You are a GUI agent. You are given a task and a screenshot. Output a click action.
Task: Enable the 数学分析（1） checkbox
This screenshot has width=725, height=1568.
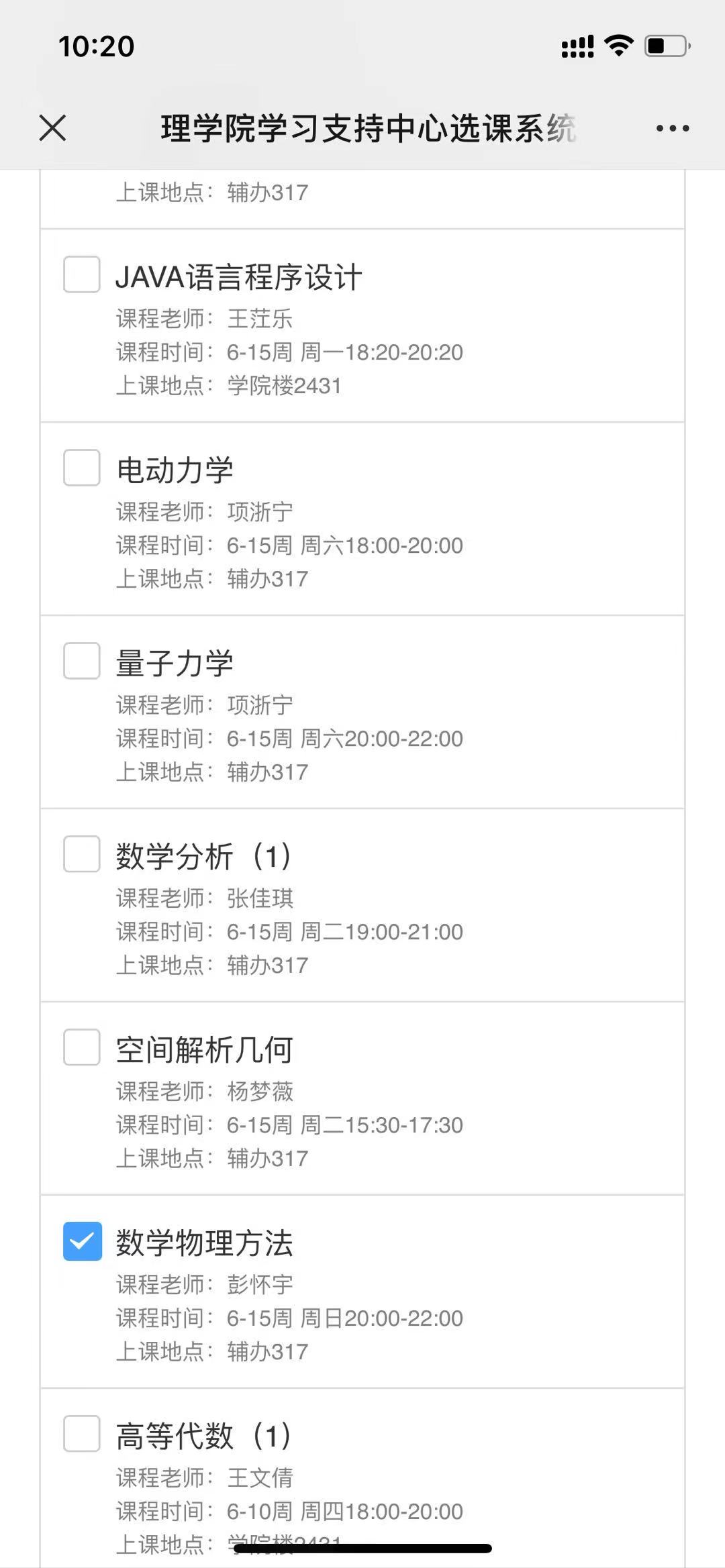(82, 854)
